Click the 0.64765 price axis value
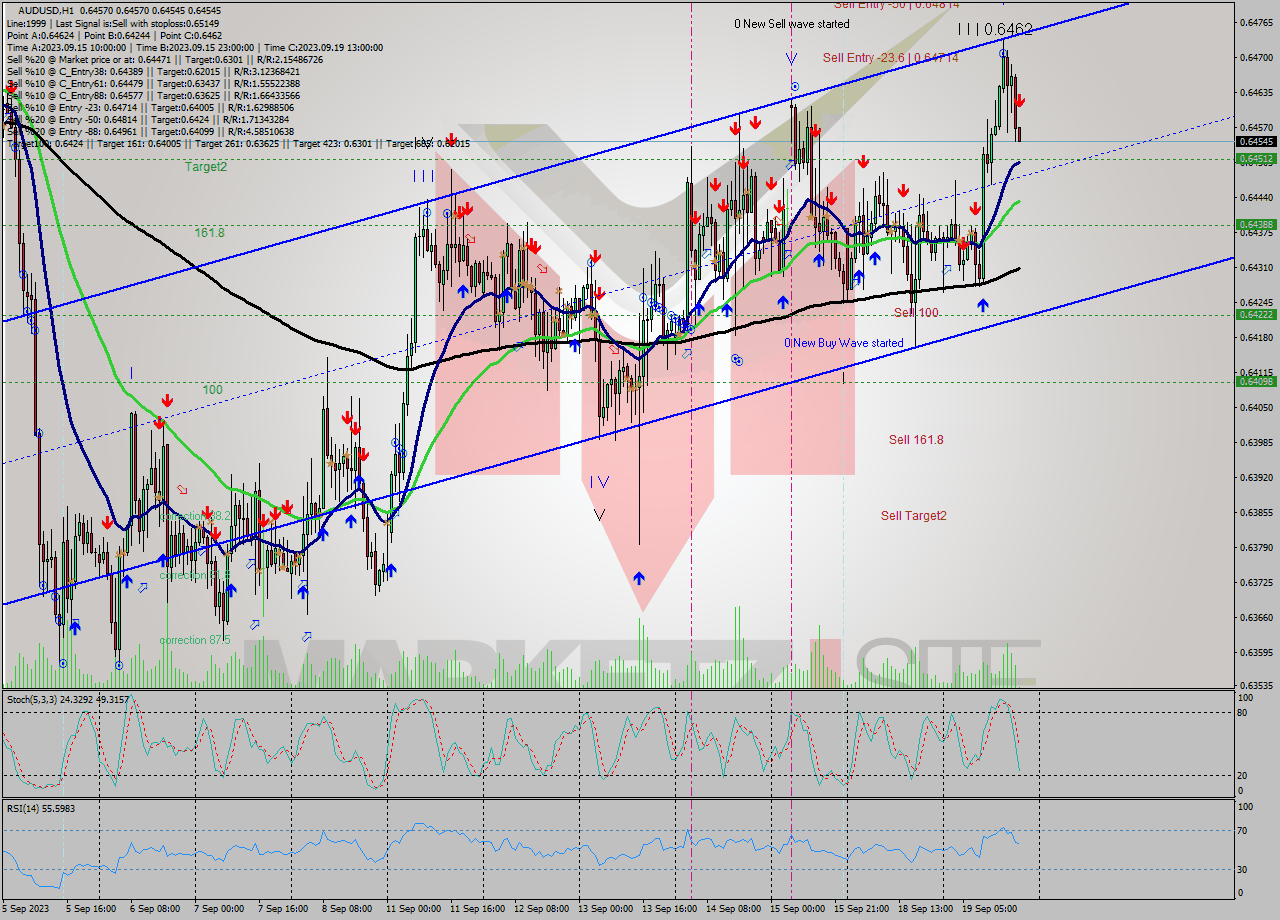 (x=1257, y=22)
